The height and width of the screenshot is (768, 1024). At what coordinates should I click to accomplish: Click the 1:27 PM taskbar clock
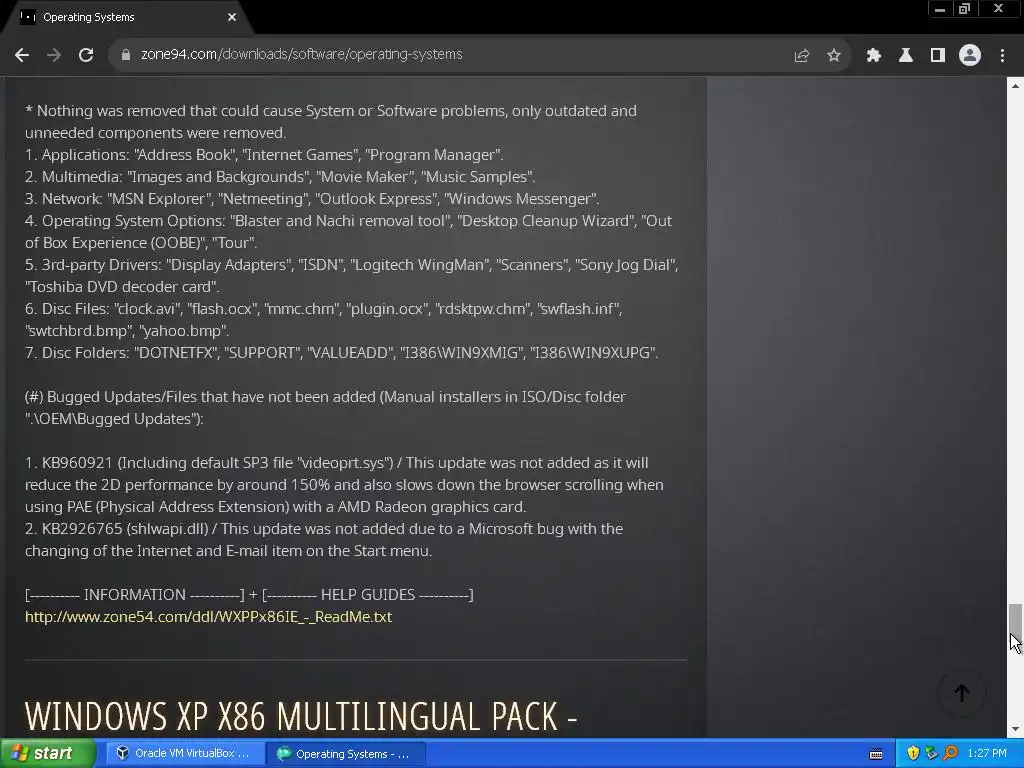pos(987,754)
